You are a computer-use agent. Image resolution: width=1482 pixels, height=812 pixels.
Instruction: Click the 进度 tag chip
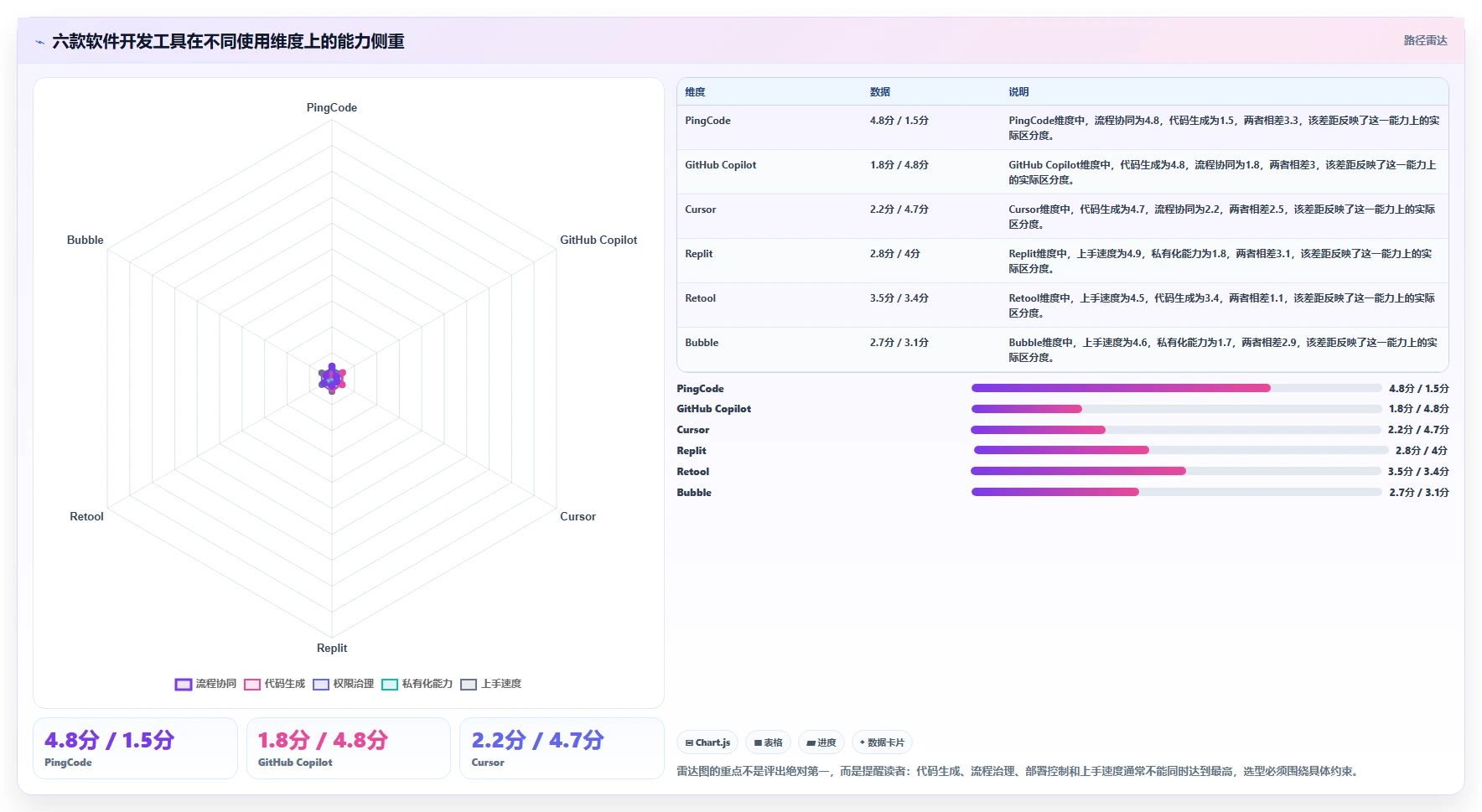click(x=821, y=742)
